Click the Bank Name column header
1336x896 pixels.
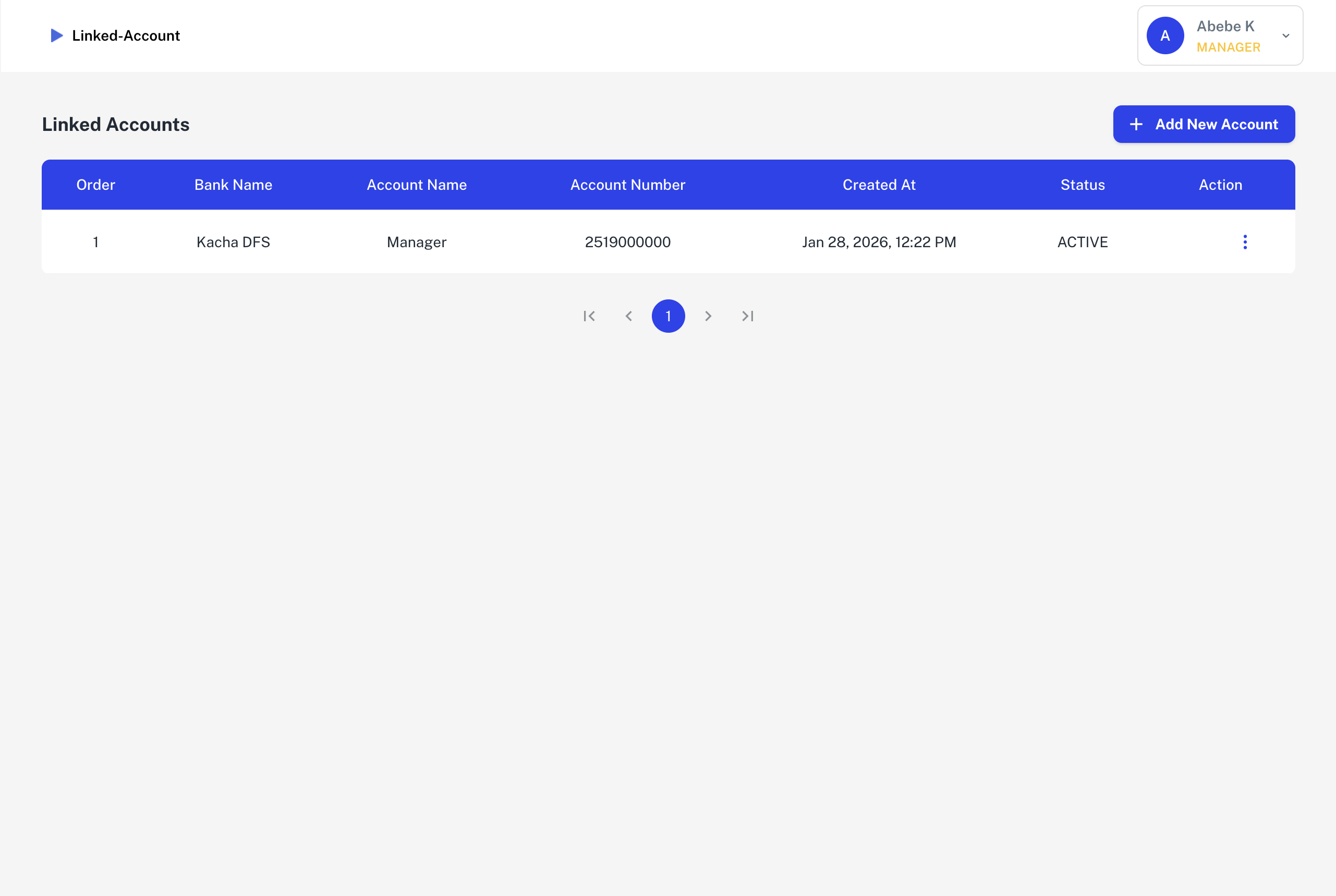coord(233,185)
